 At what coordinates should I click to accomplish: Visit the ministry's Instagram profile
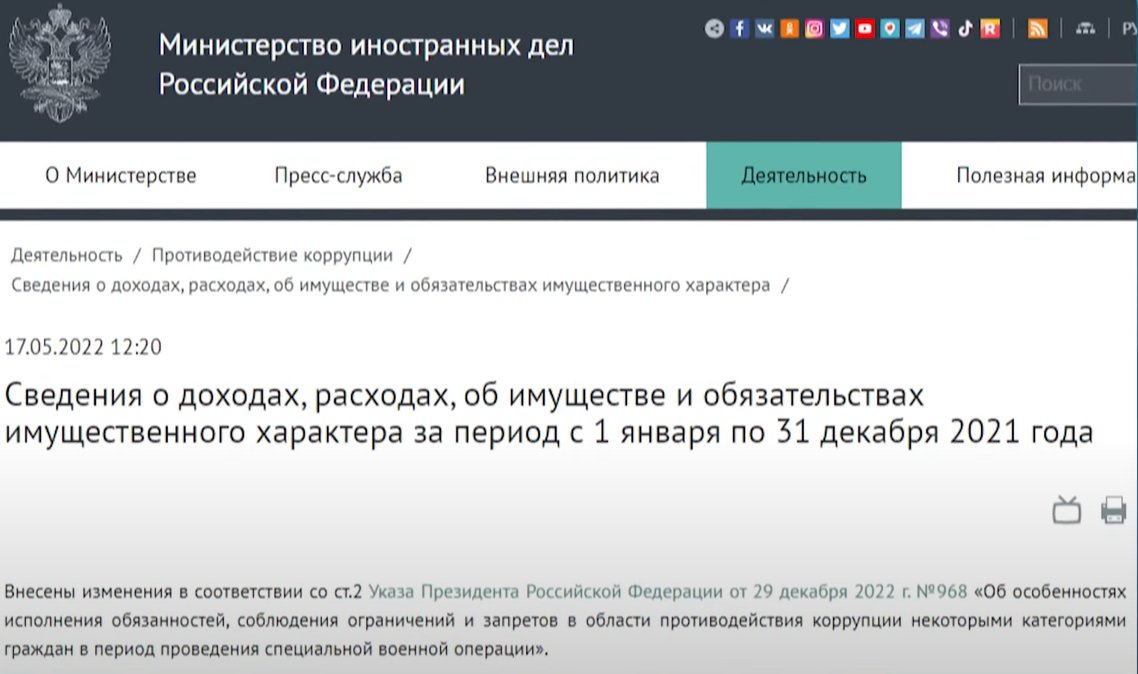[x=813, y=28]
